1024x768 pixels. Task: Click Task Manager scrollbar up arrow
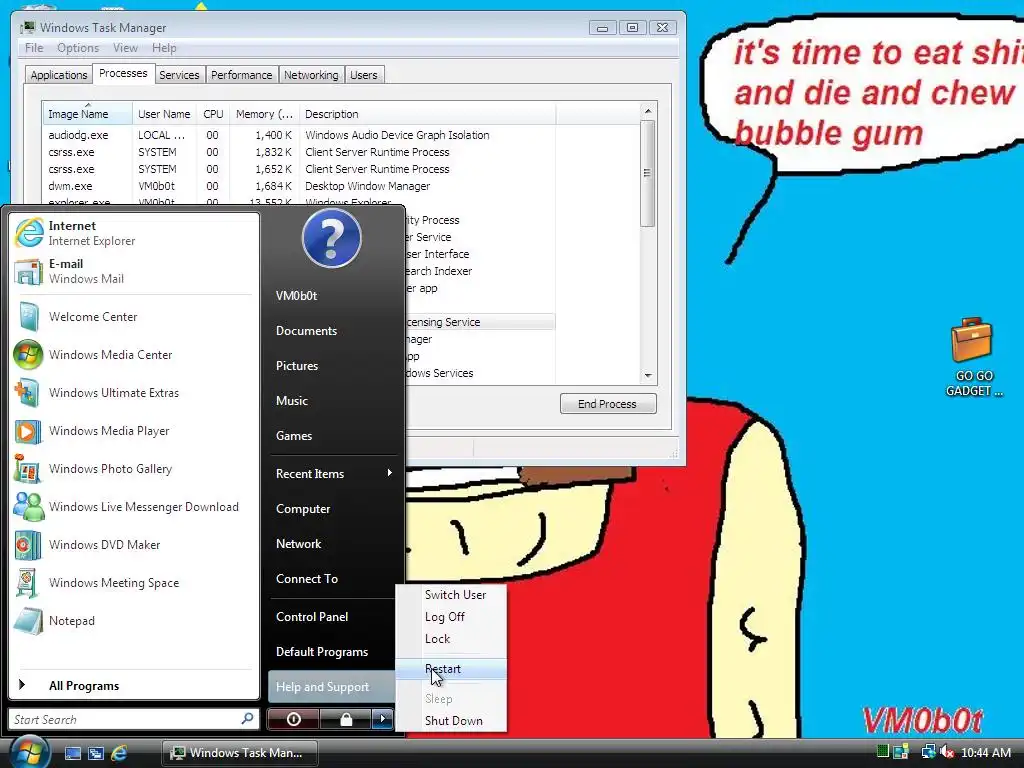(648, 111)
